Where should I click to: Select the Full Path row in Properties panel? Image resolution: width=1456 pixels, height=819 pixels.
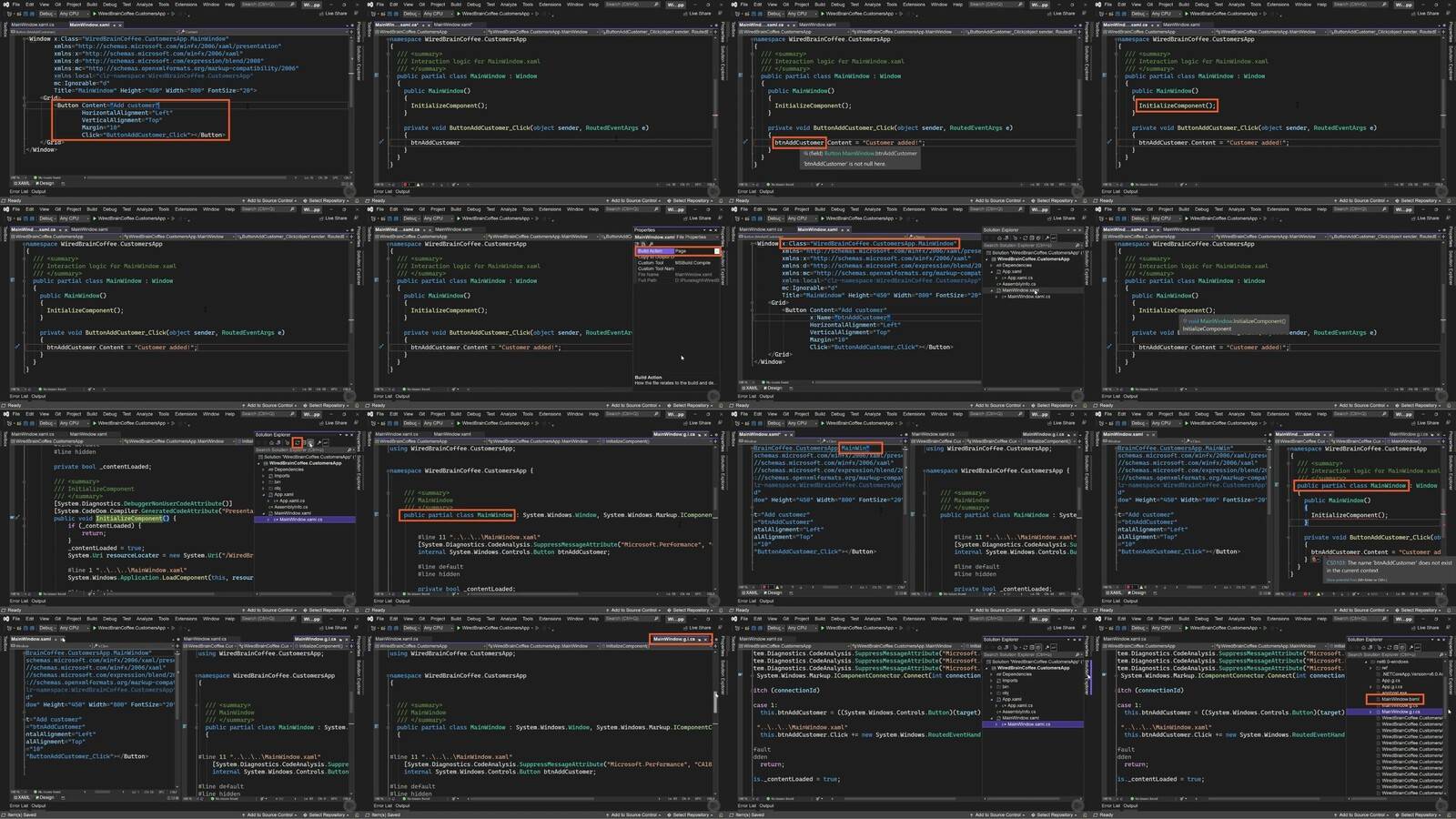pyautogui.click(x=678, y=280)
